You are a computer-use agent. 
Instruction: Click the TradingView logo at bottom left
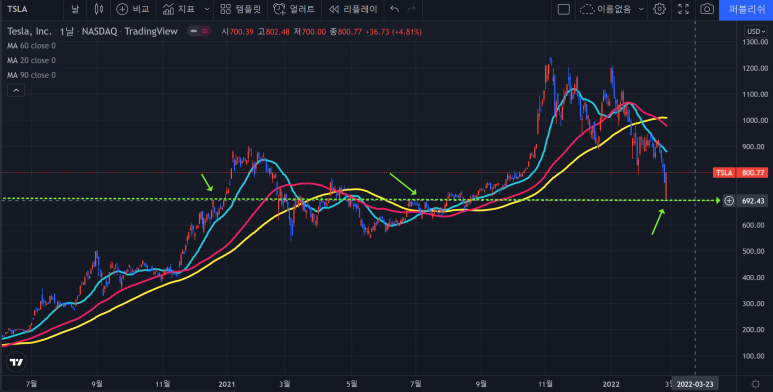tap(16, 362)
